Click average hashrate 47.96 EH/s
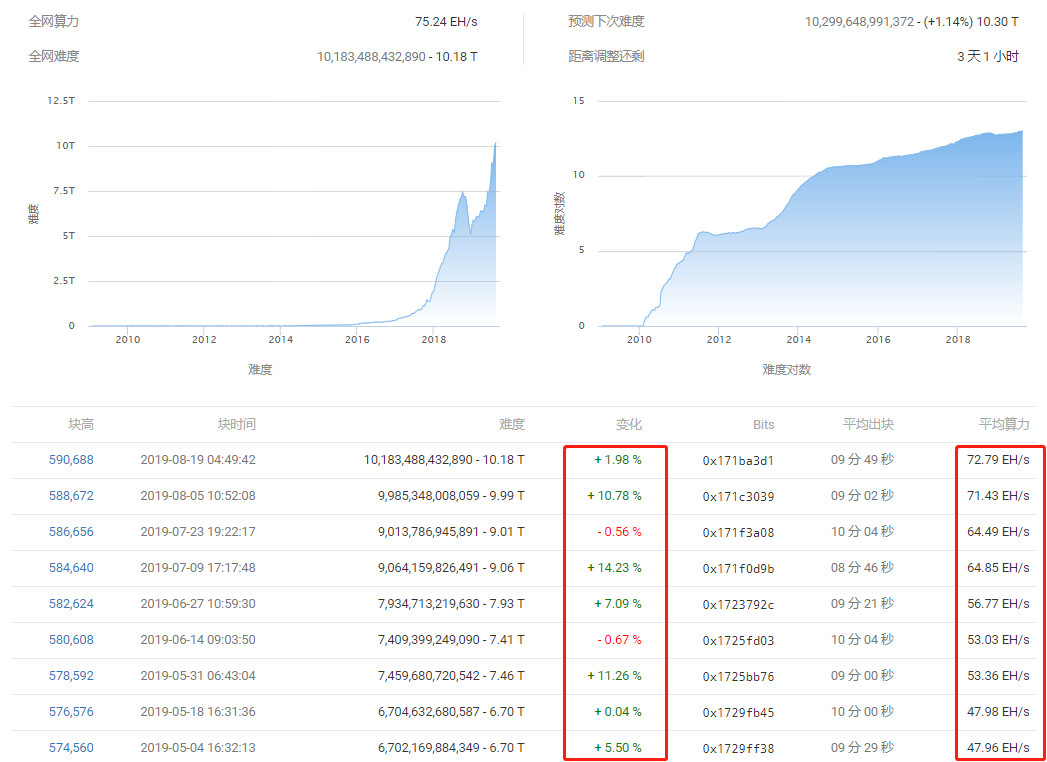The height and width of the screenshot is (762, 1047). click(x=998, y=748)
